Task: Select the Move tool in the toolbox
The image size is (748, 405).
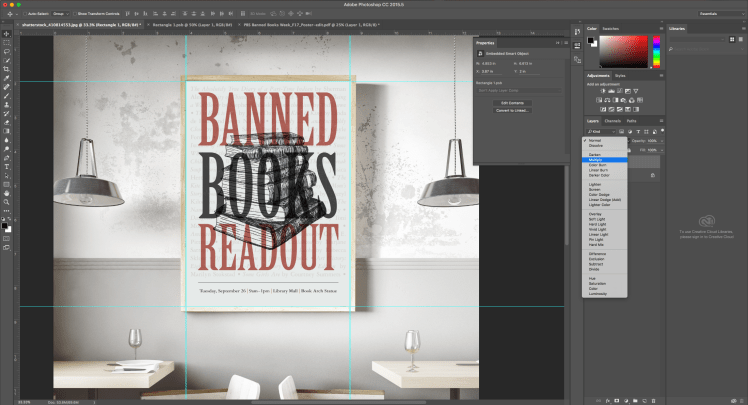Action: pos(7,34)
